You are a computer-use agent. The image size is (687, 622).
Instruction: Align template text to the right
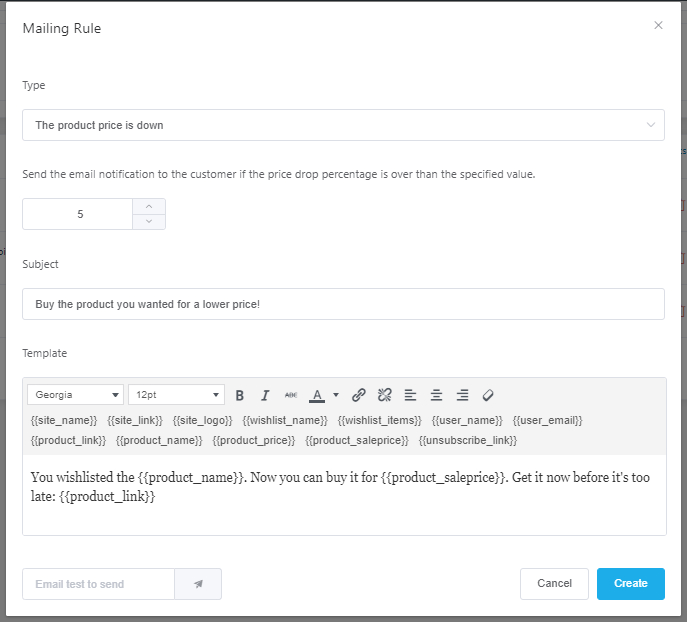click(x=462, y=395)
